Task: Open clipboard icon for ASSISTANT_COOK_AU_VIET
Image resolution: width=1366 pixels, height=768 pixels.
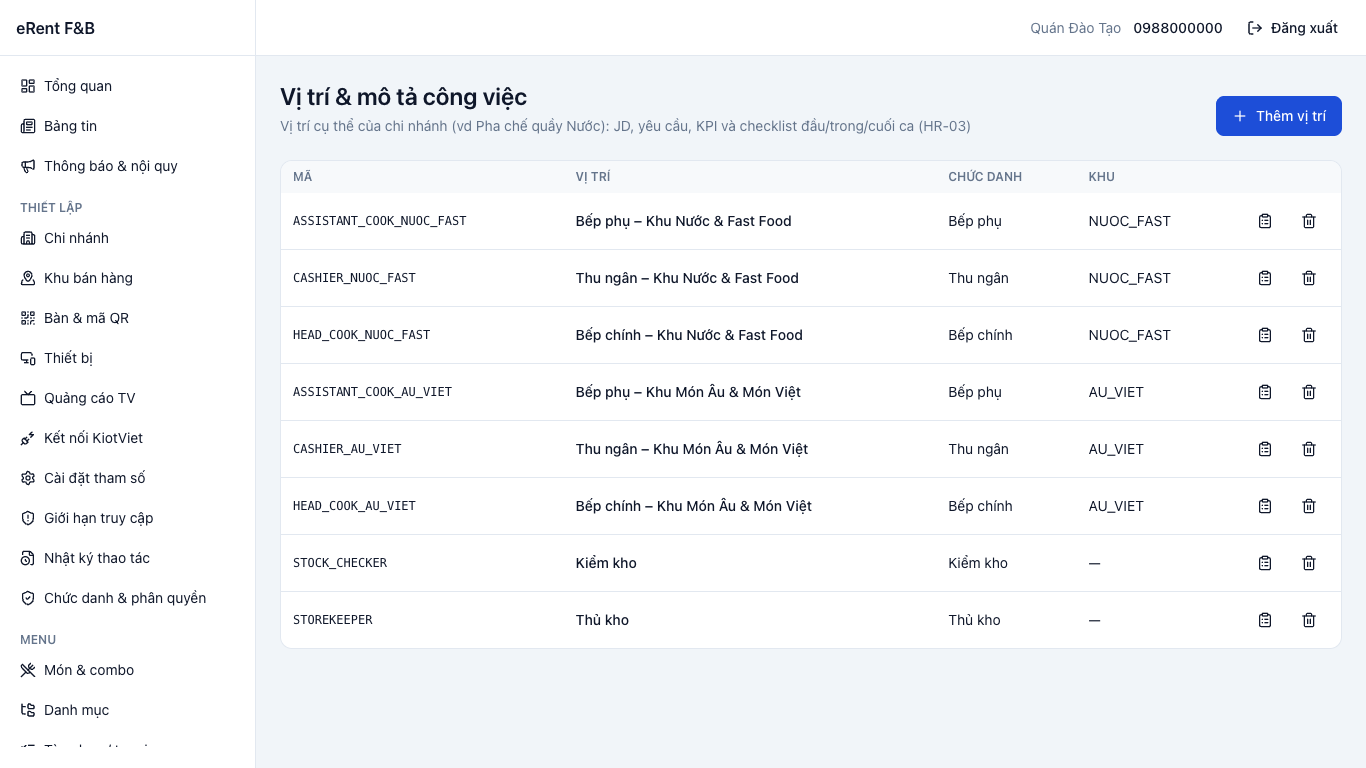Action: click(1265, 392)
